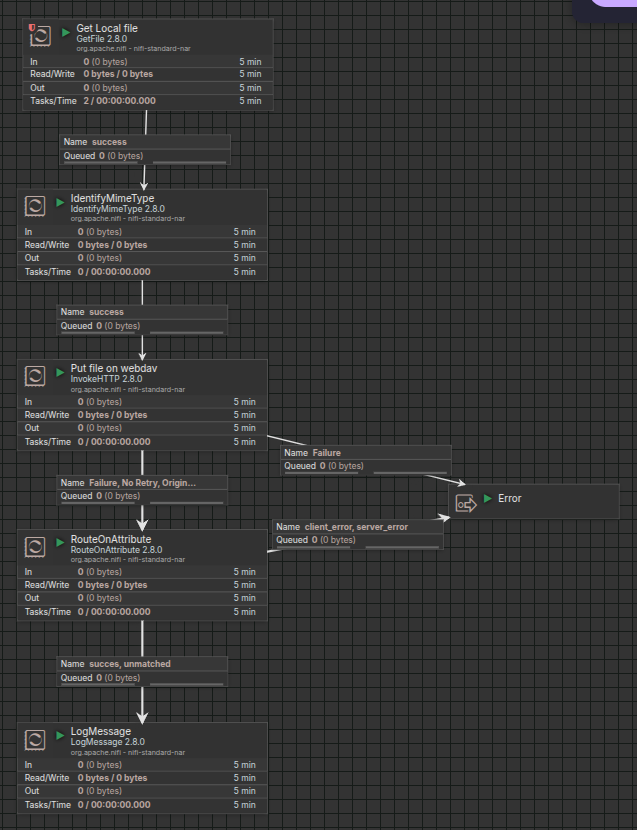Select the success connection below Get Local file
The height and width of the screenshot is (830, 637).
[x=145, y=149]
